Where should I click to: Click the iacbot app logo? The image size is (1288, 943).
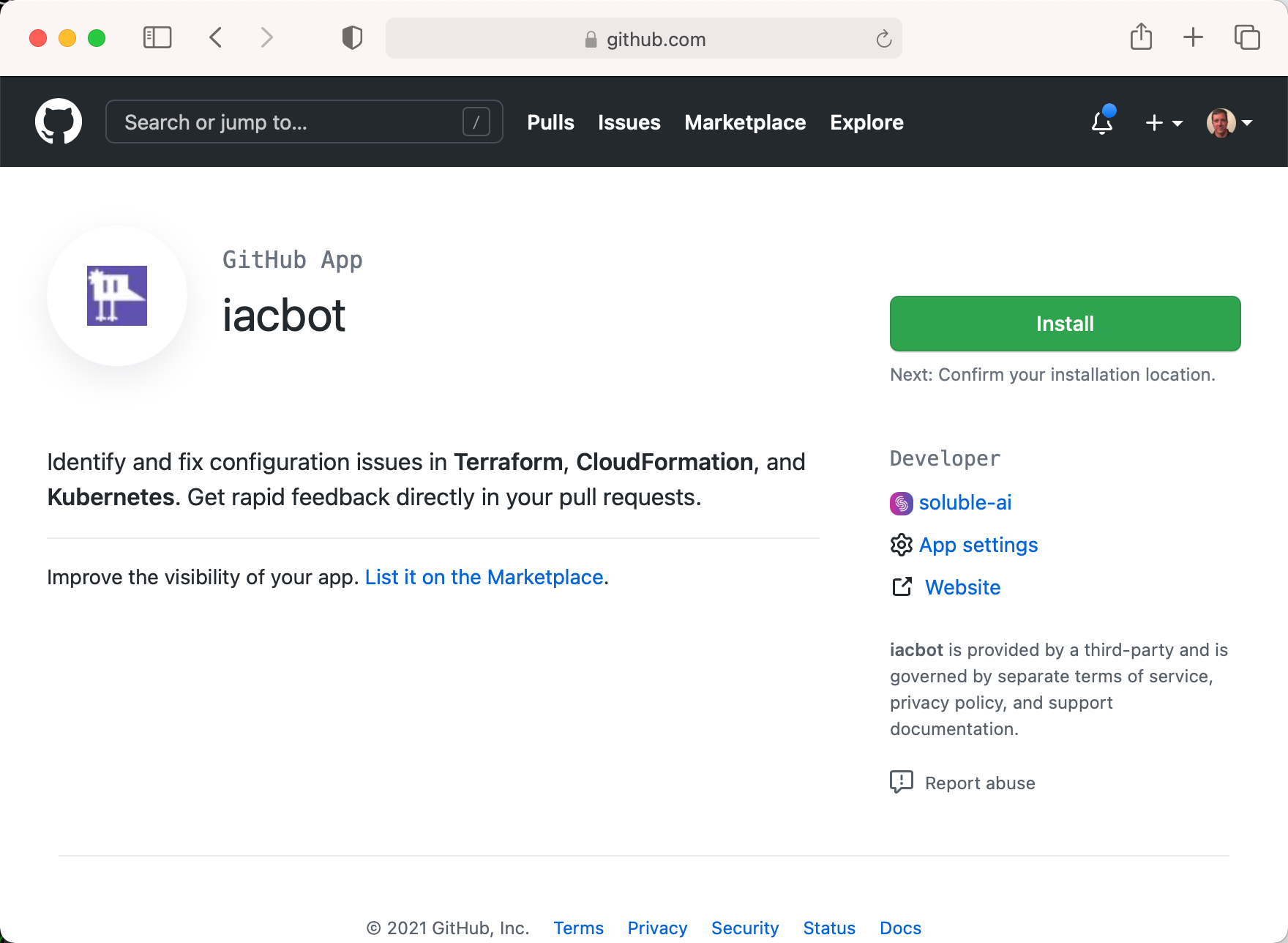117,296
